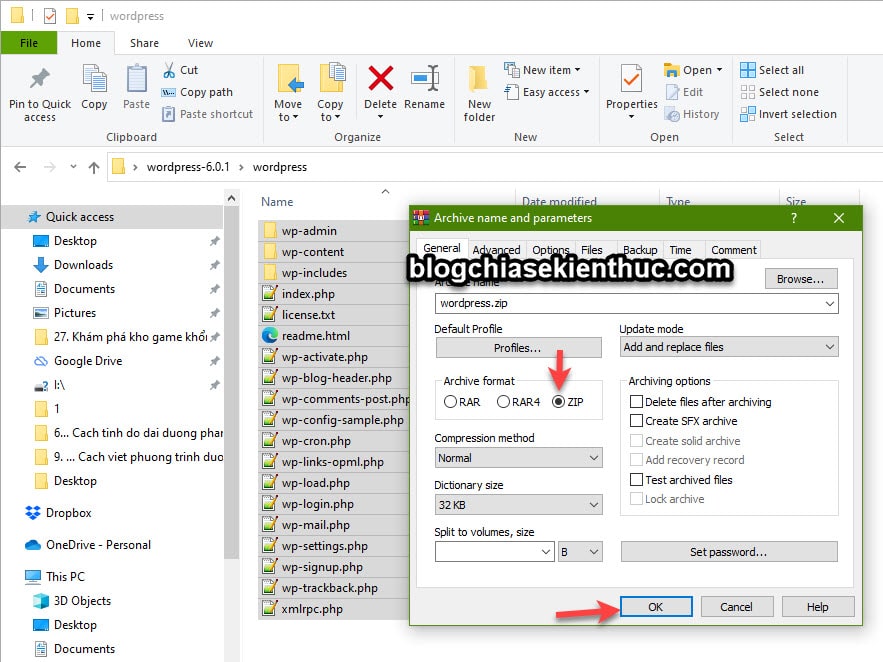Click Set password... button
Viewport: 883px width, 662px height.
[x=729, y=552]
